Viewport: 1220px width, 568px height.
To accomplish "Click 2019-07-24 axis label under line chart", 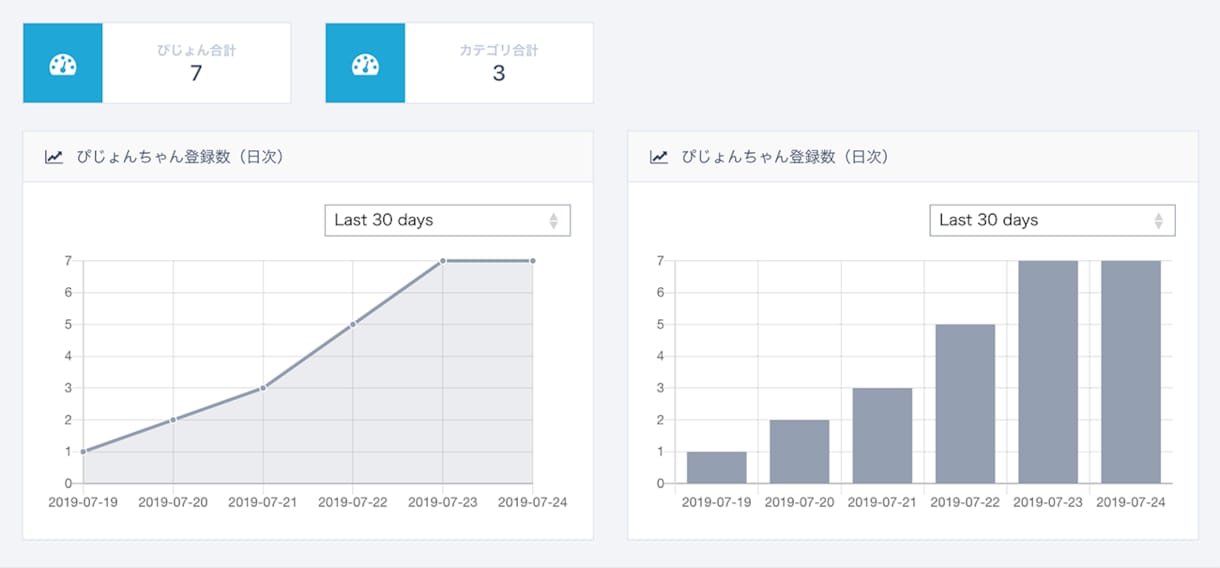I will tap(532, 502).
